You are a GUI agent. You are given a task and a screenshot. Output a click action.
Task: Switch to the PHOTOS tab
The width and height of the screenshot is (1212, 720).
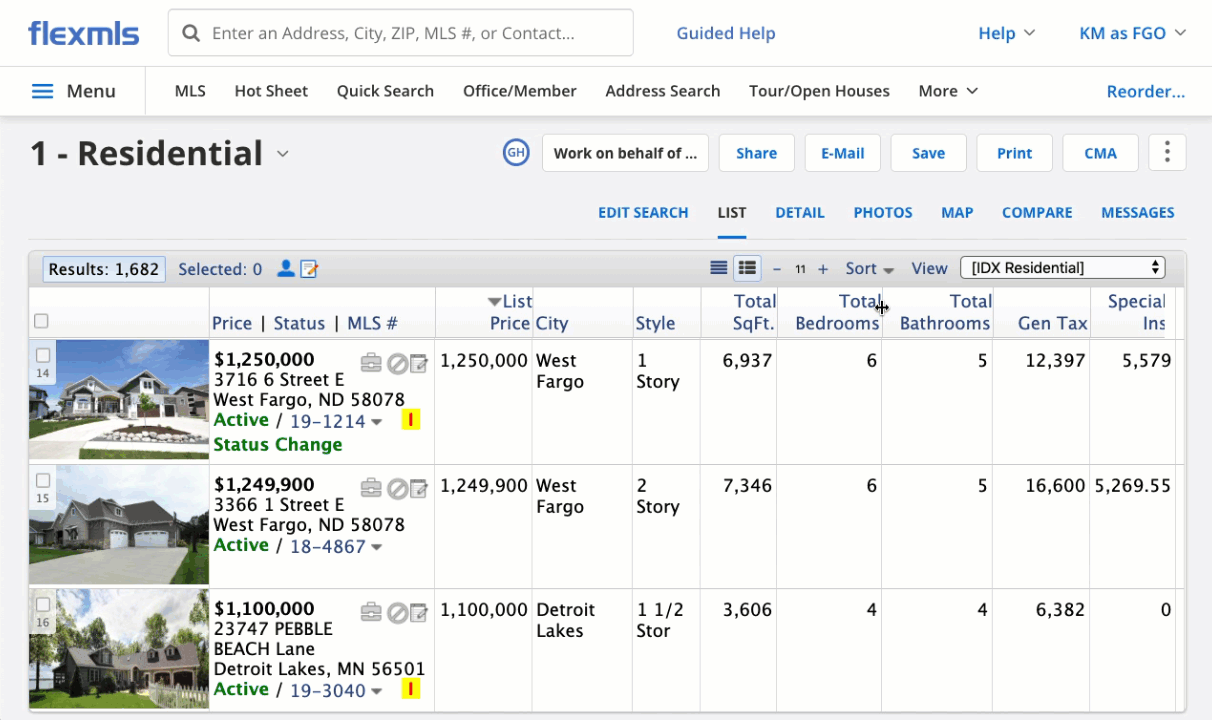click(882, 212)
